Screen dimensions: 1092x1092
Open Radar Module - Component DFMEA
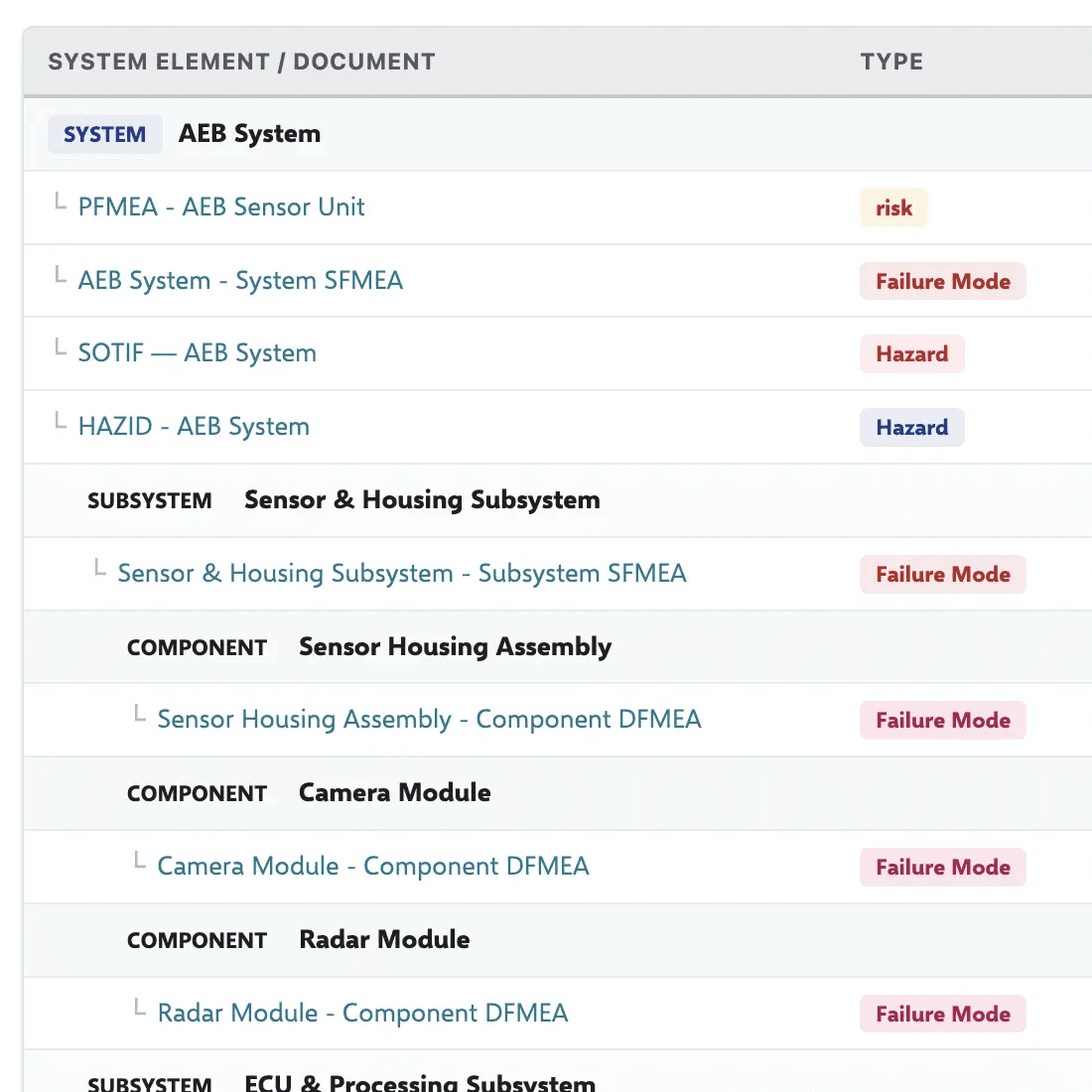point(362,1013)
